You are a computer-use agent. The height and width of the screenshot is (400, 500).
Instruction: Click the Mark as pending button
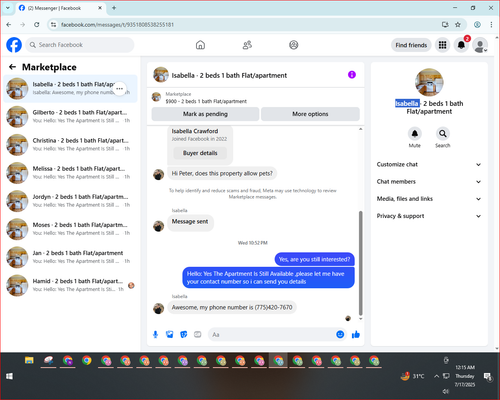205,114
